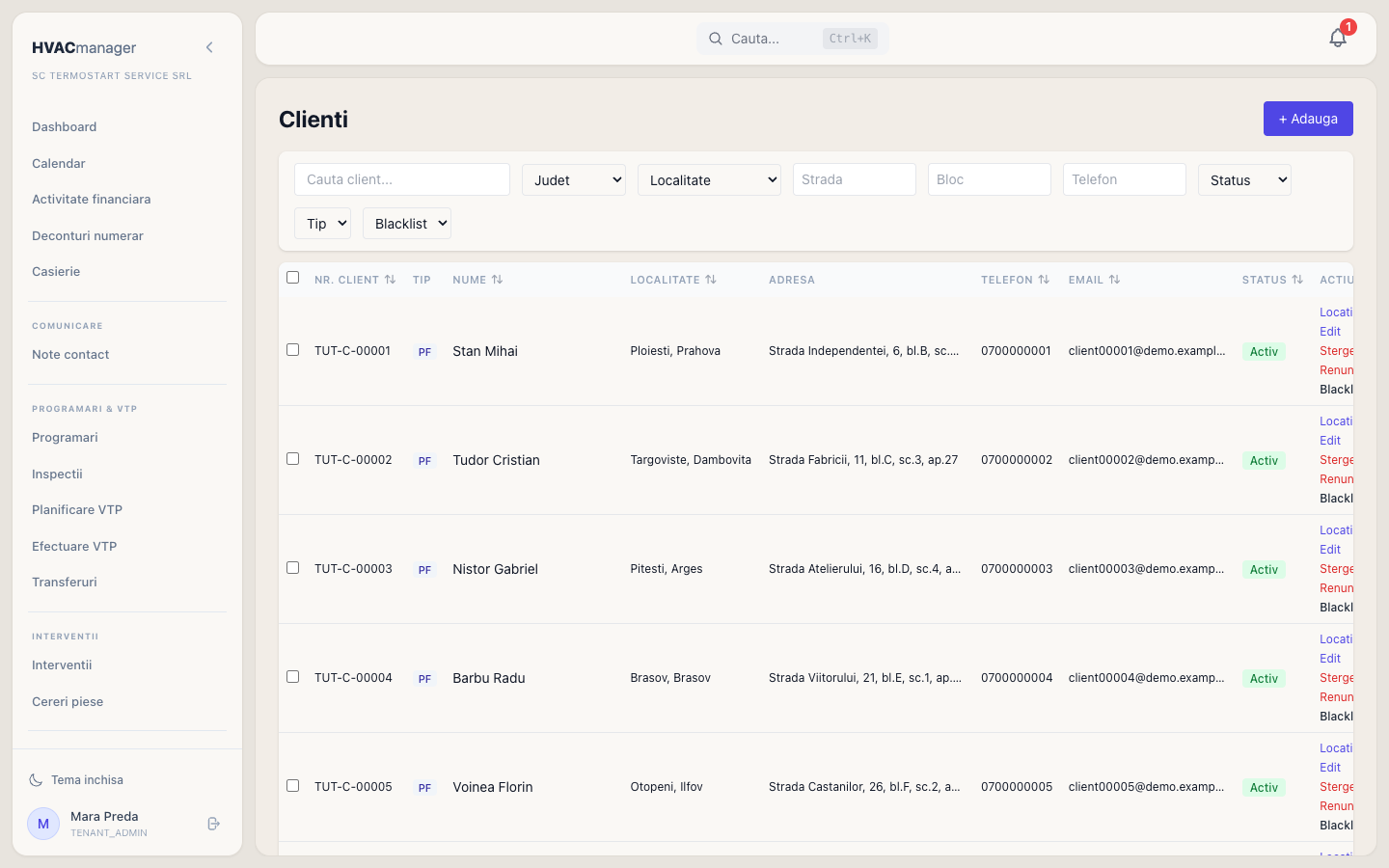1389x868 pixels.
Task: Click Edit link for Tudor Cristian
Action: [1330, 441]
